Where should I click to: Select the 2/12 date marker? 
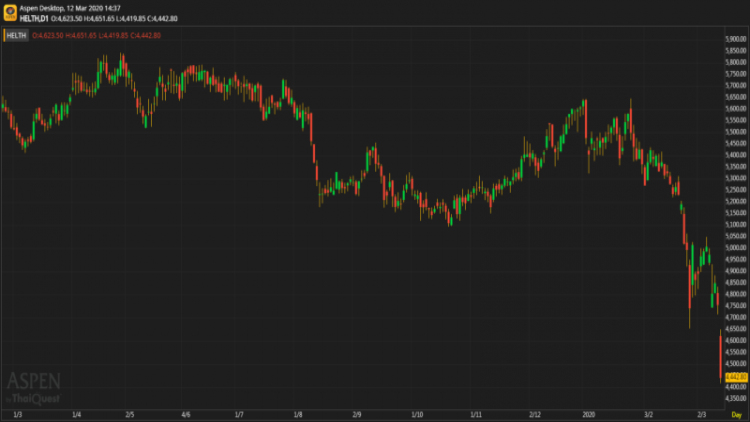[535, 414]
